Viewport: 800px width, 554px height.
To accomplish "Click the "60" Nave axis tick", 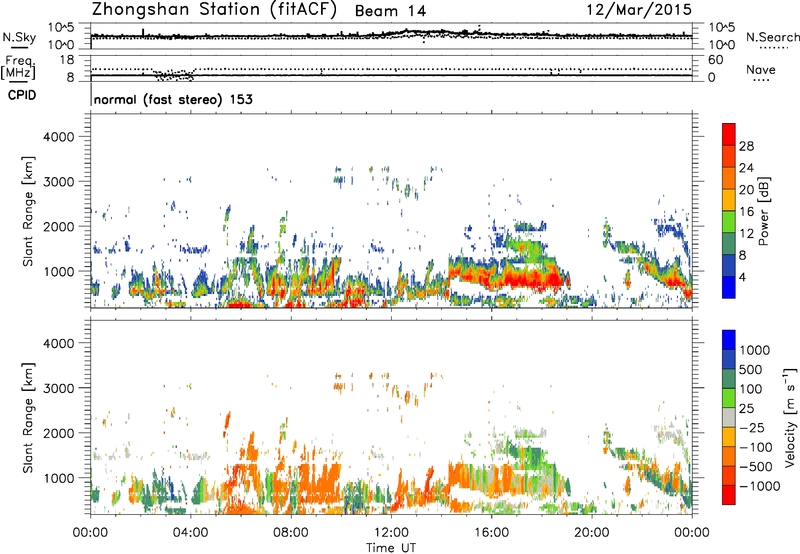I will [x=715, y=60].
